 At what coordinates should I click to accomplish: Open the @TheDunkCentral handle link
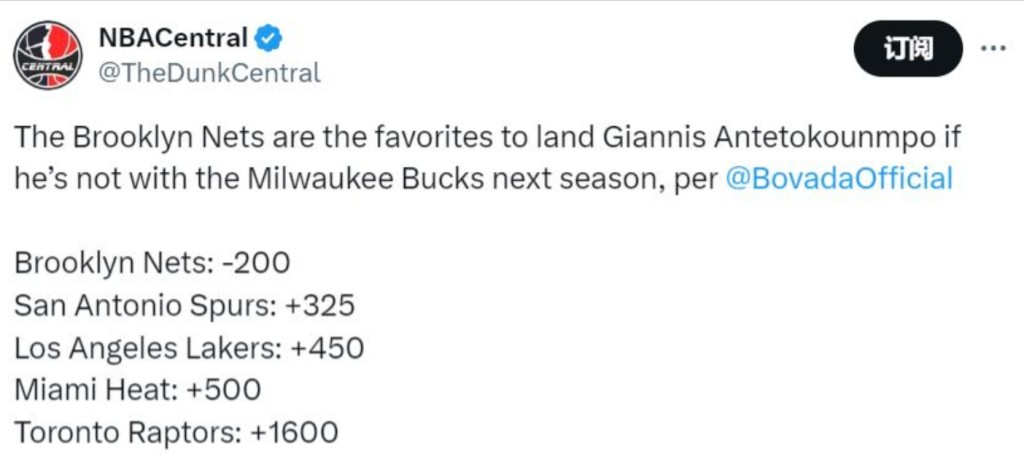[208, 73]
